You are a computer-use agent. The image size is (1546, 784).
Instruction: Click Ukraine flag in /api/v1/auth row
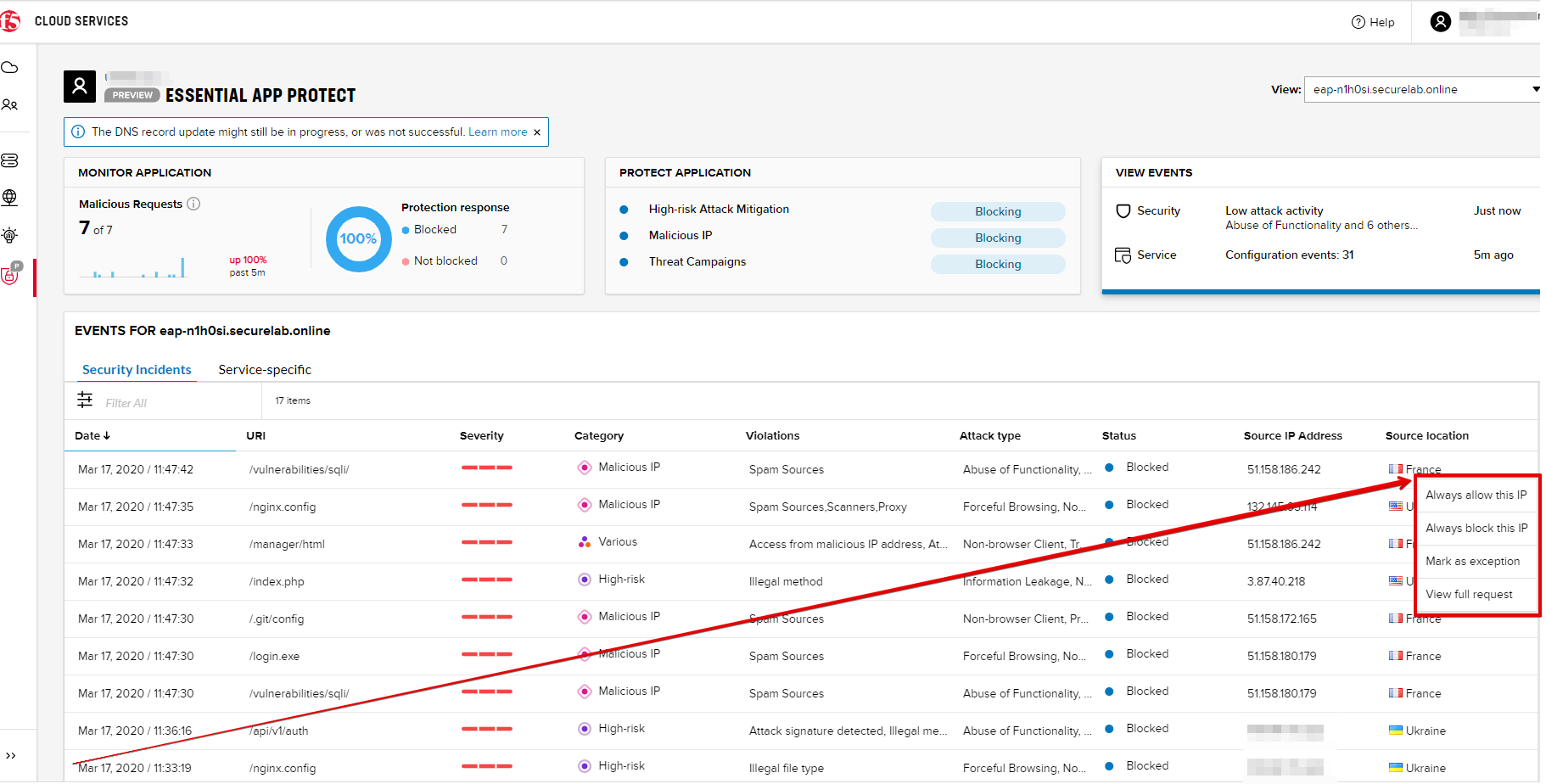(x=1395, y=730)
